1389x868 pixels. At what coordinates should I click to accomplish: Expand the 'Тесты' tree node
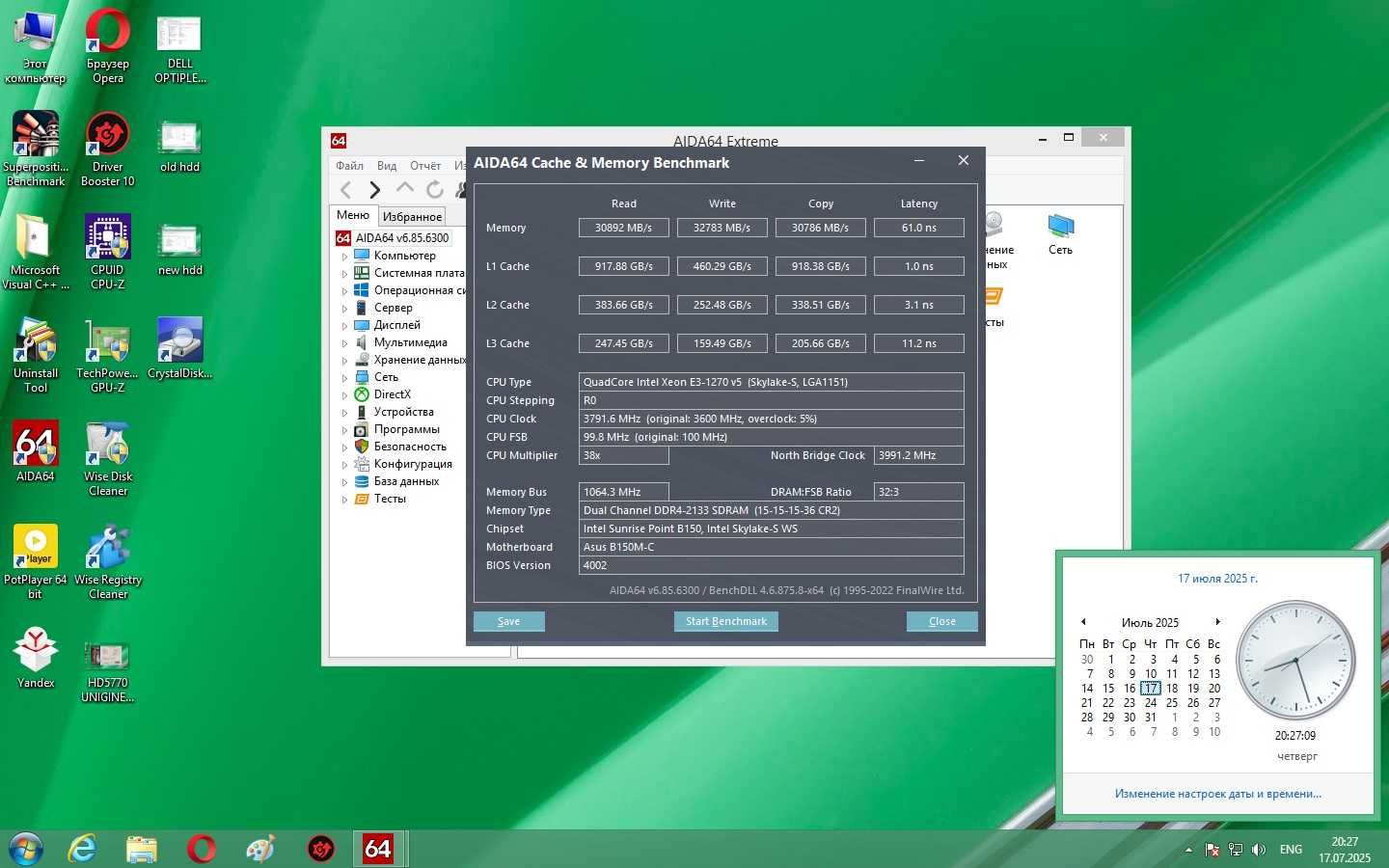tap(344, 500)
